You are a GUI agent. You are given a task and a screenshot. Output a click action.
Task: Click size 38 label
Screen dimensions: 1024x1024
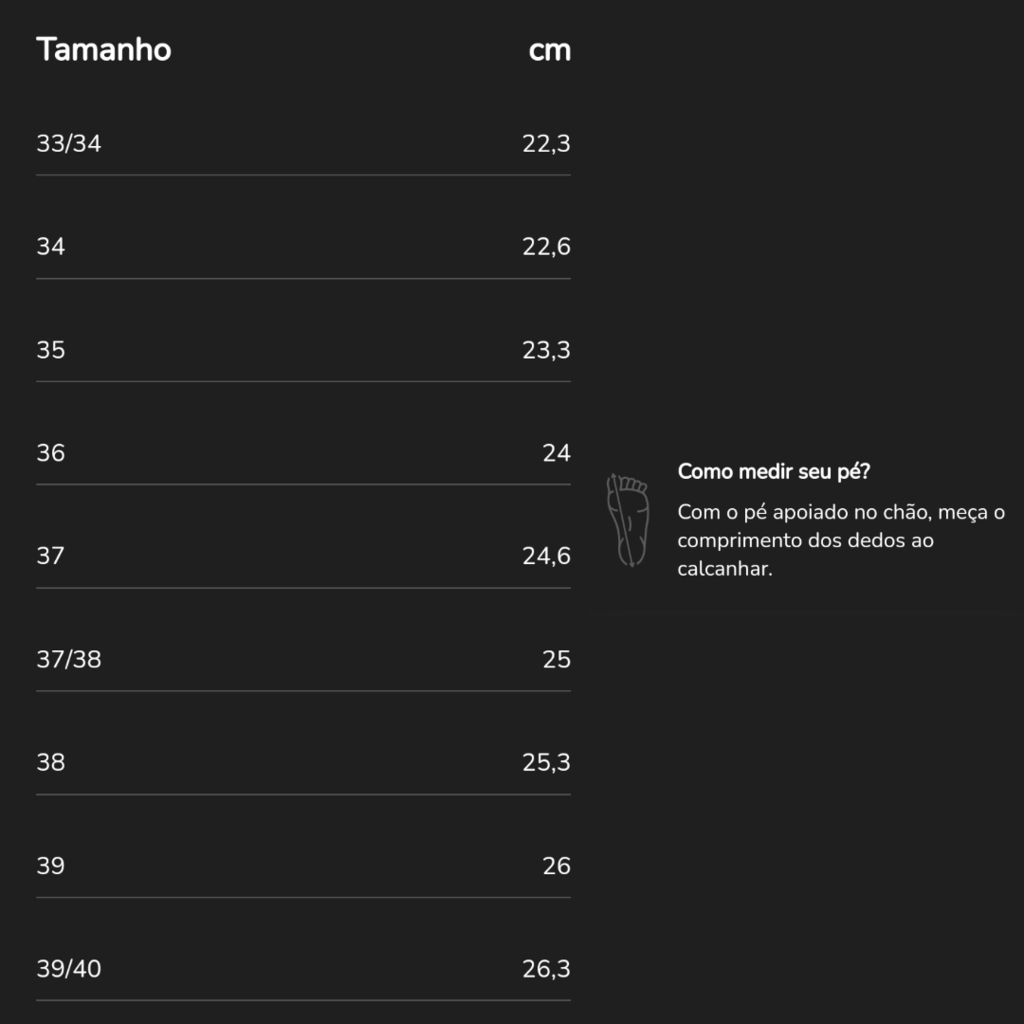[x=51, y=763]
